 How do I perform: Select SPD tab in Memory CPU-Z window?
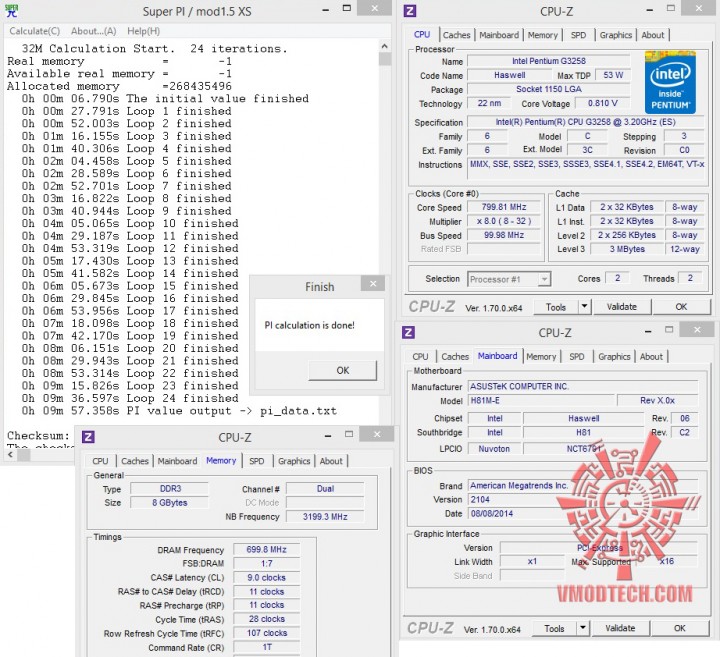257,461
